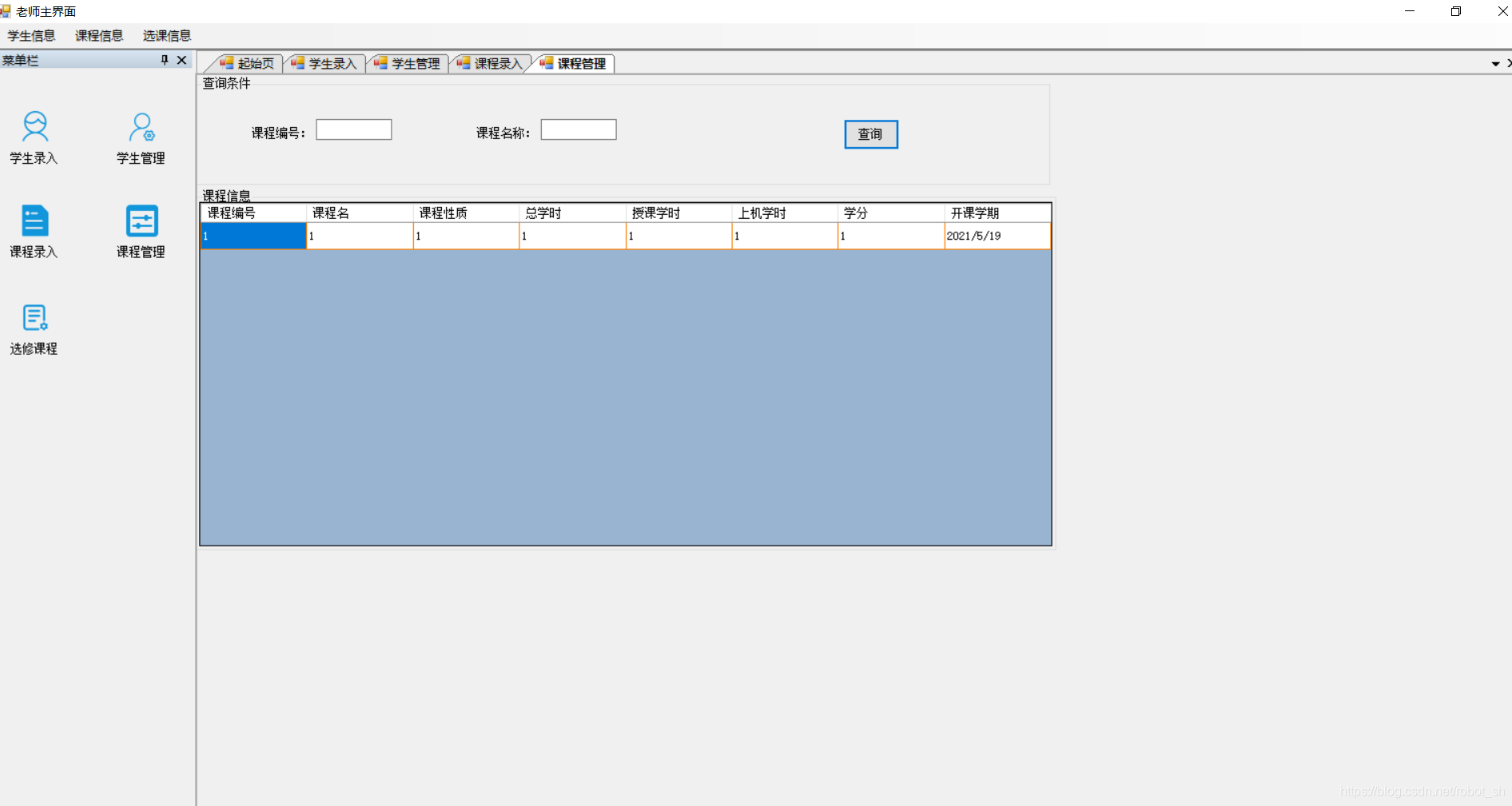Sort by 开课学期 column header
The width and height of the screenshot is (1512, 806).
[997, 212]
